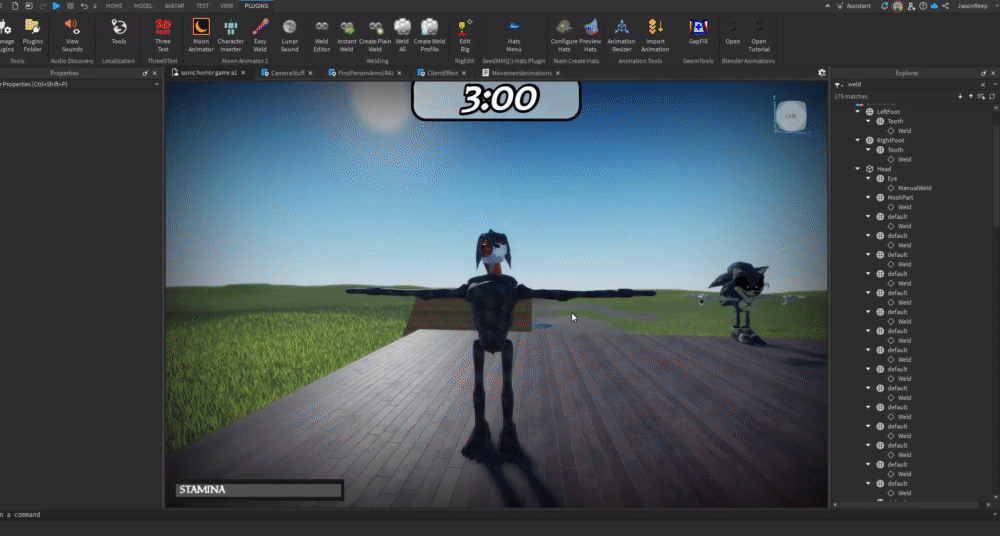Open the notifications bell
Viewport: 1000px width, 536px height.
tap(884, 6)
